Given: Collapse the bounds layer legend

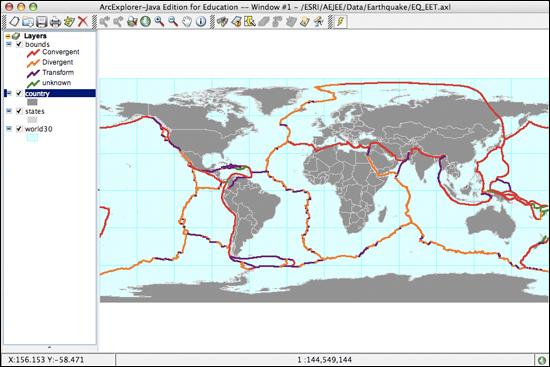Looking at the screenshot, I should click(9, 44).
